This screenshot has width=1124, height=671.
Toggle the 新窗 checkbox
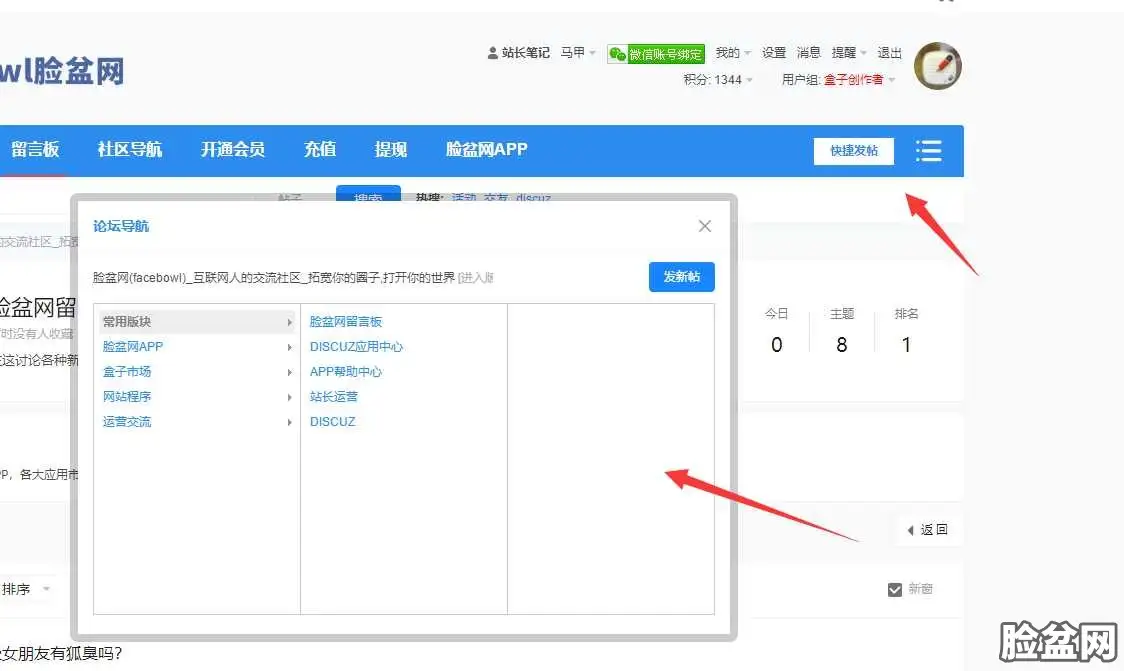[895, 590]
